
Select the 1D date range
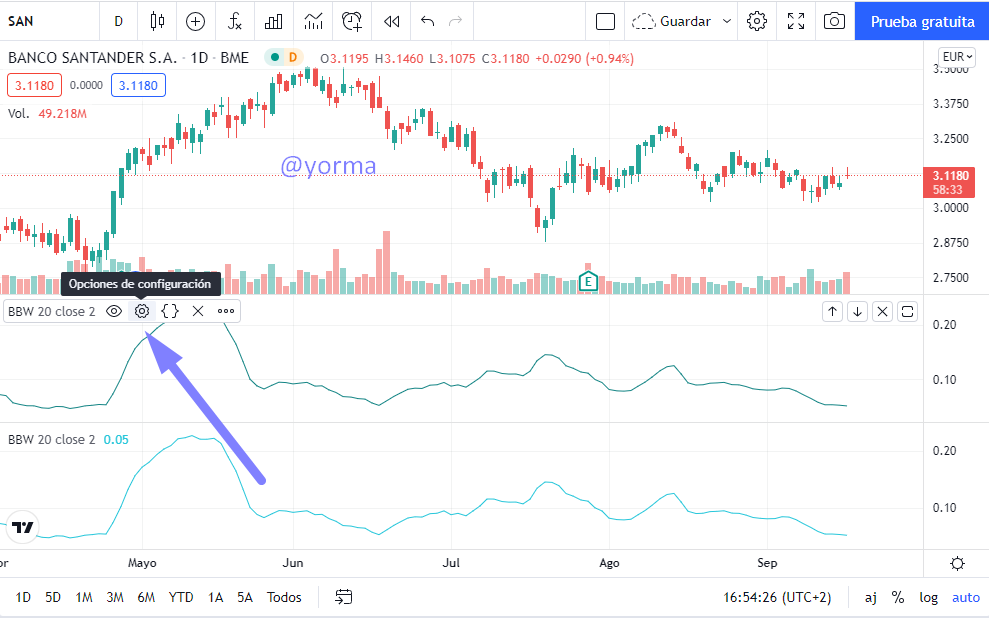coord(23,597)
